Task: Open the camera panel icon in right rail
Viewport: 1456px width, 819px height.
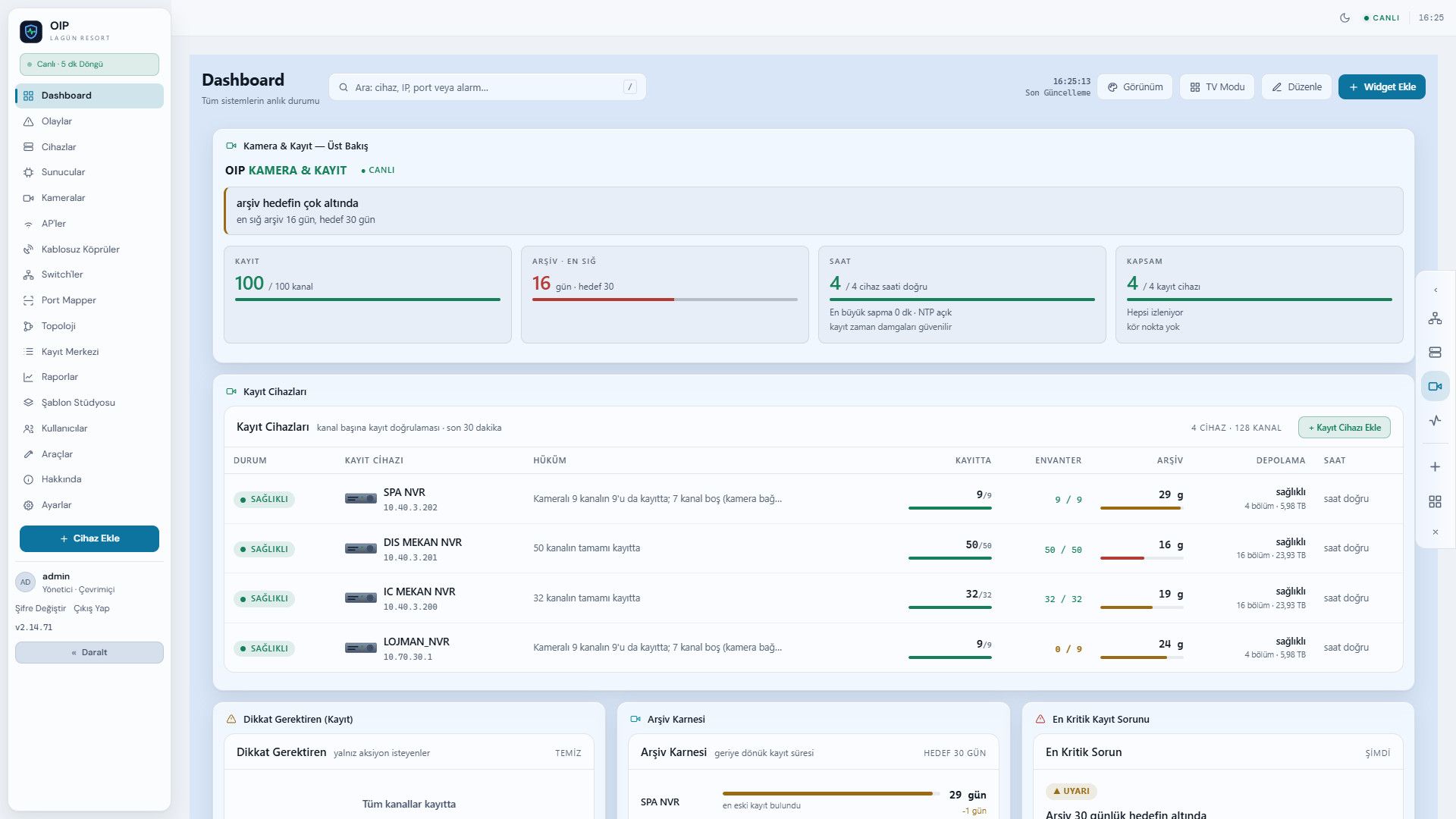Action: click(x=1435, y=387)
